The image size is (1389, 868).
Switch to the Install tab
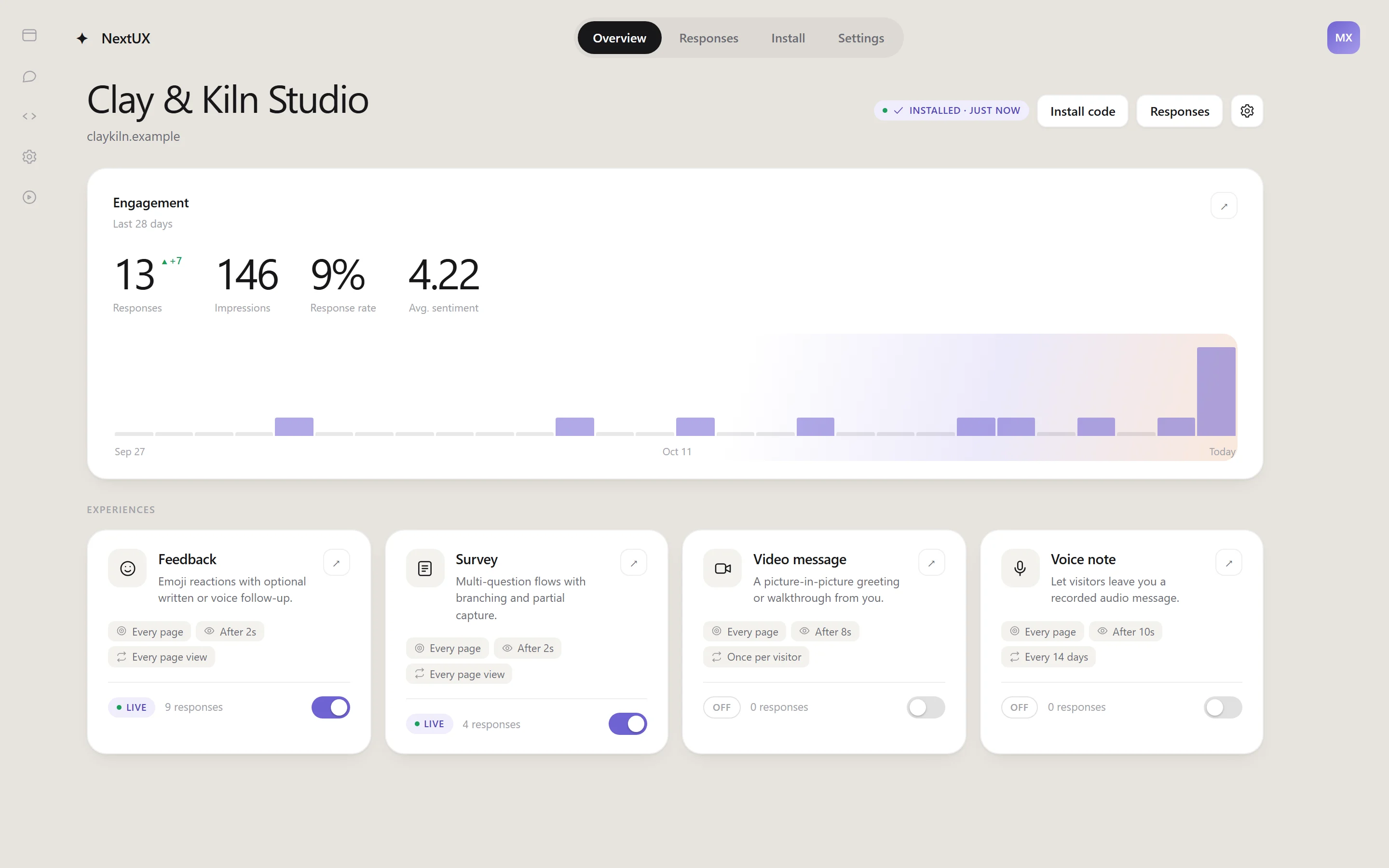[788, 38]
